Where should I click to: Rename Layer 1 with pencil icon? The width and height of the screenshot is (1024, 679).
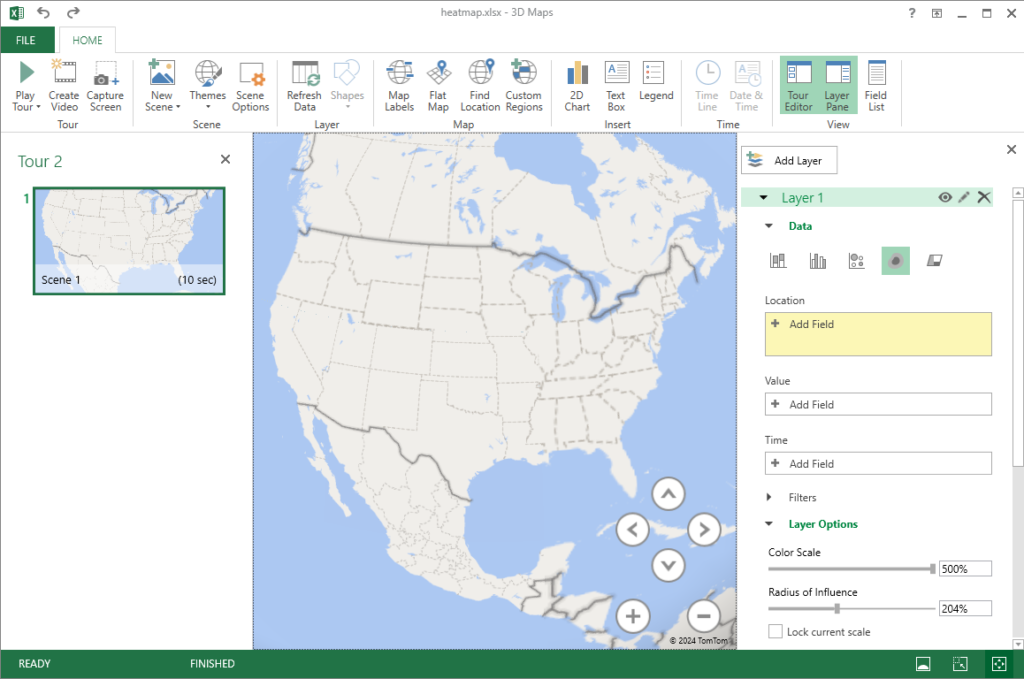[964, 197]
